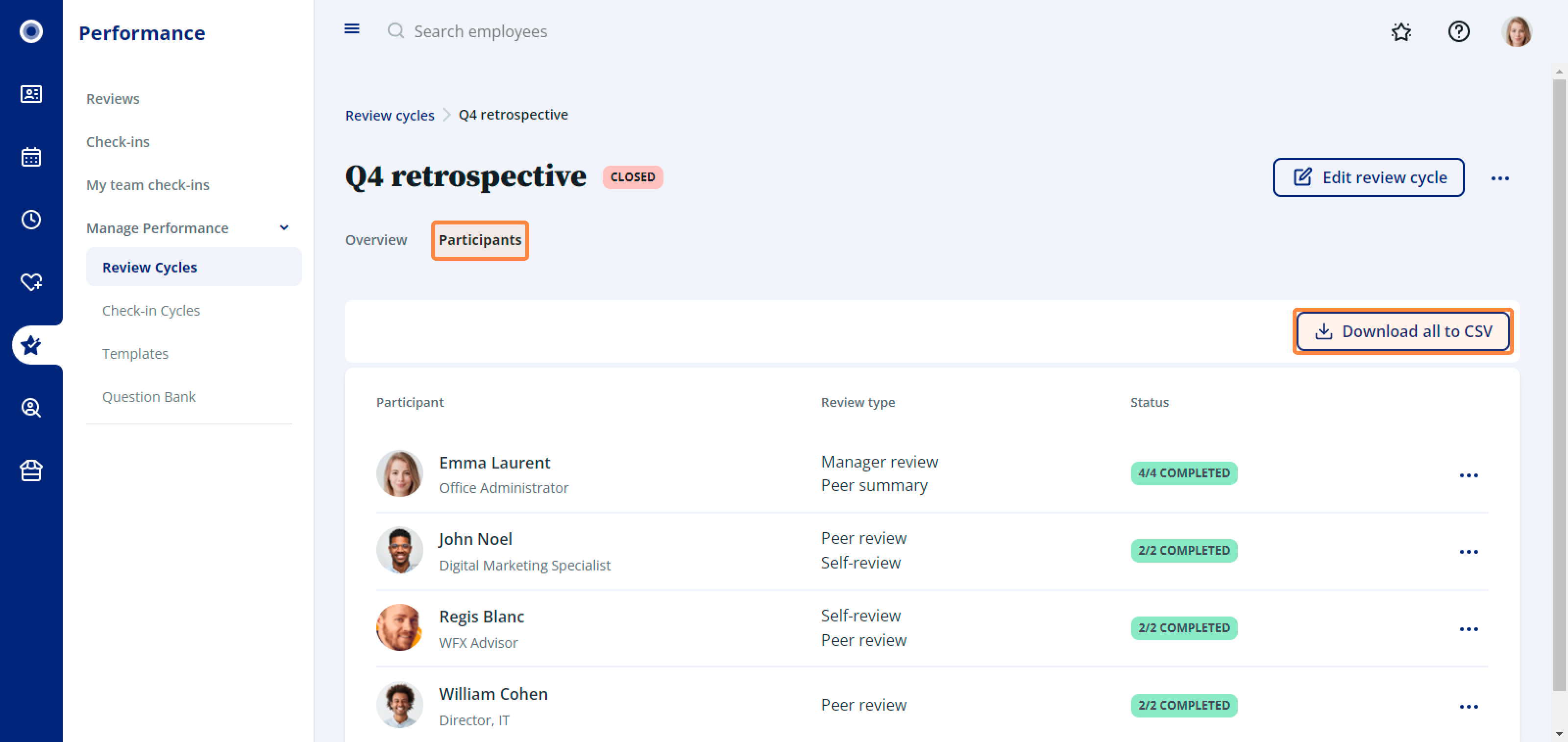This screenshot has height=742, width=1568.
Task: Select the Participants tab
Action: pos(480,240)
